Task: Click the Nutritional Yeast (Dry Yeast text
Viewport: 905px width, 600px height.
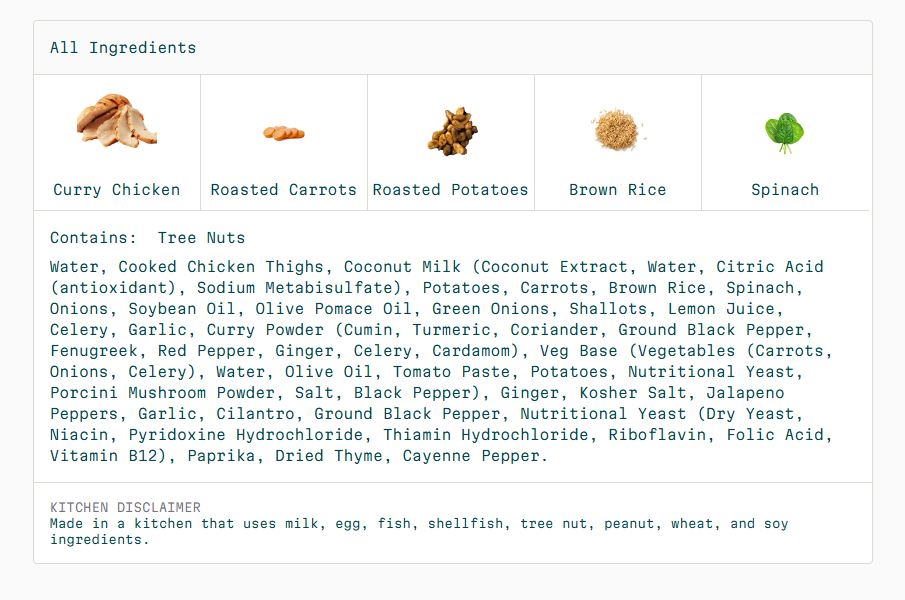Action: pos(657,414)
